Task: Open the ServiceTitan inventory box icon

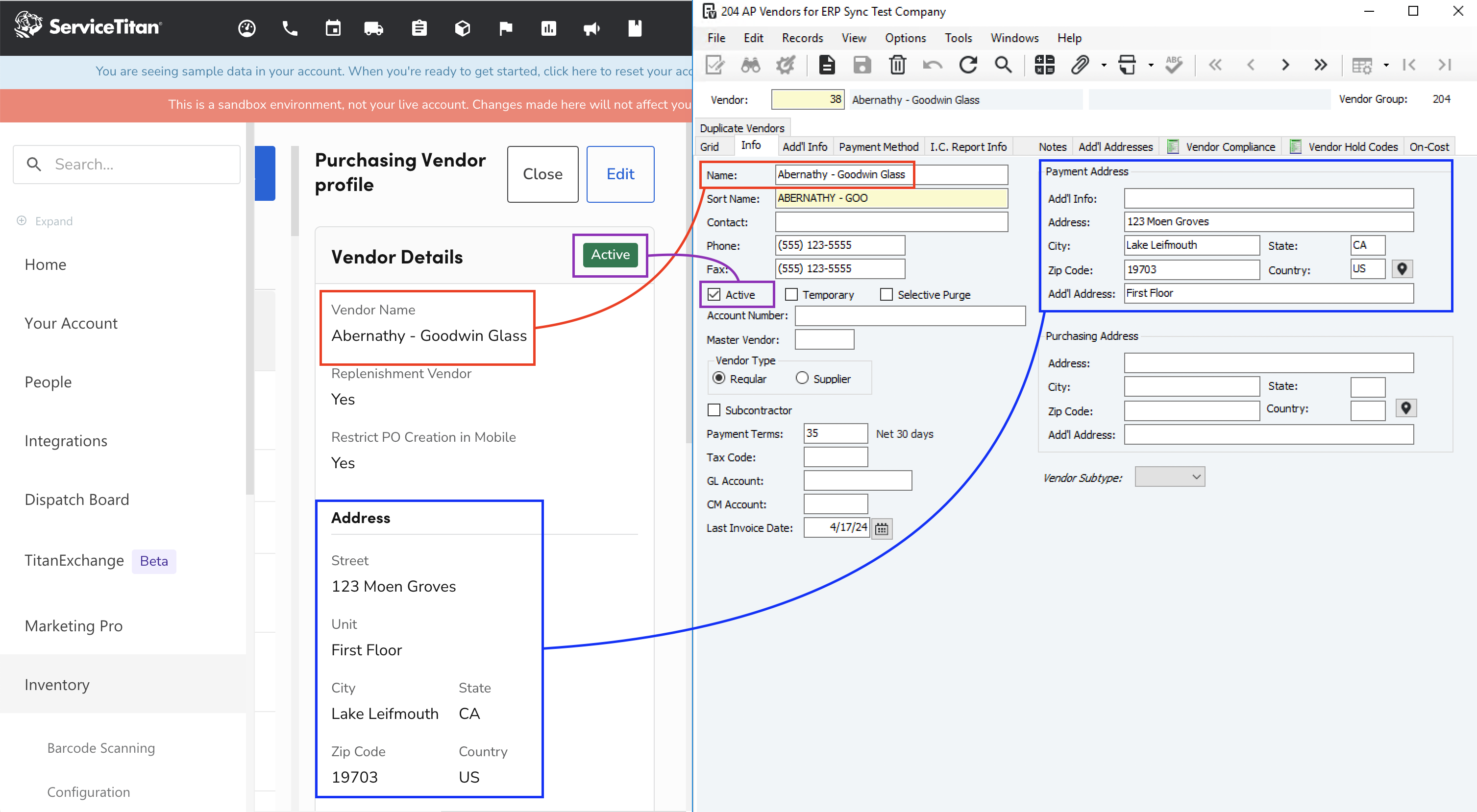Action: point(463,28)
